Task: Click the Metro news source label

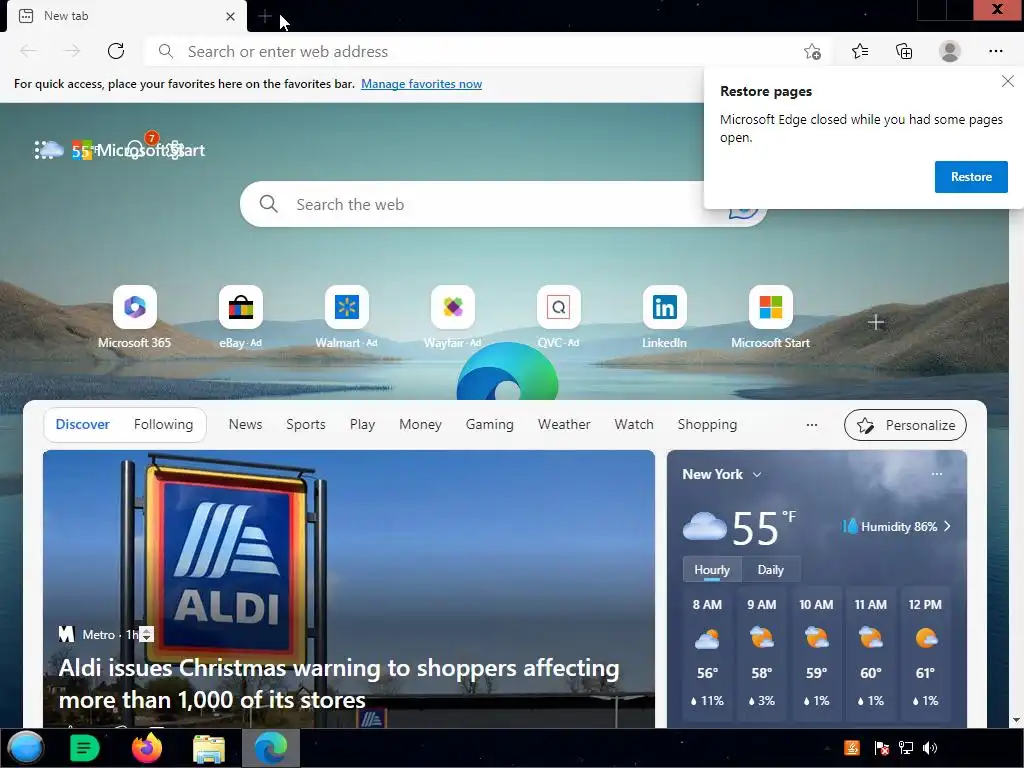Action: [98, 635]
